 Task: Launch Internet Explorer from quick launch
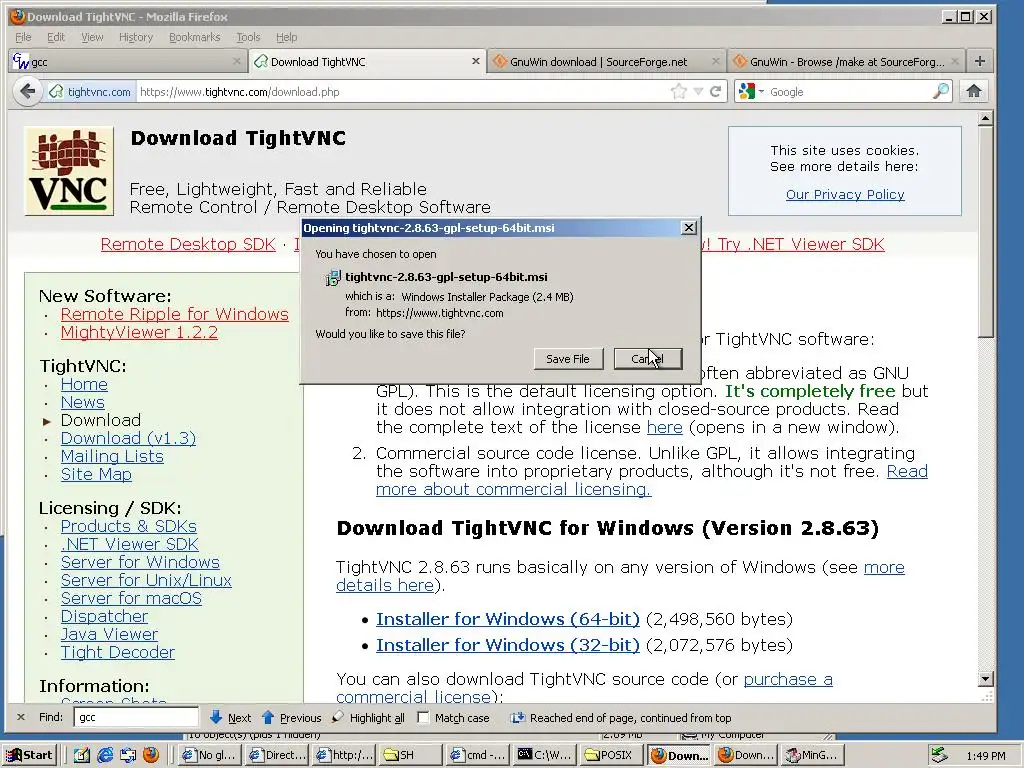104,755
